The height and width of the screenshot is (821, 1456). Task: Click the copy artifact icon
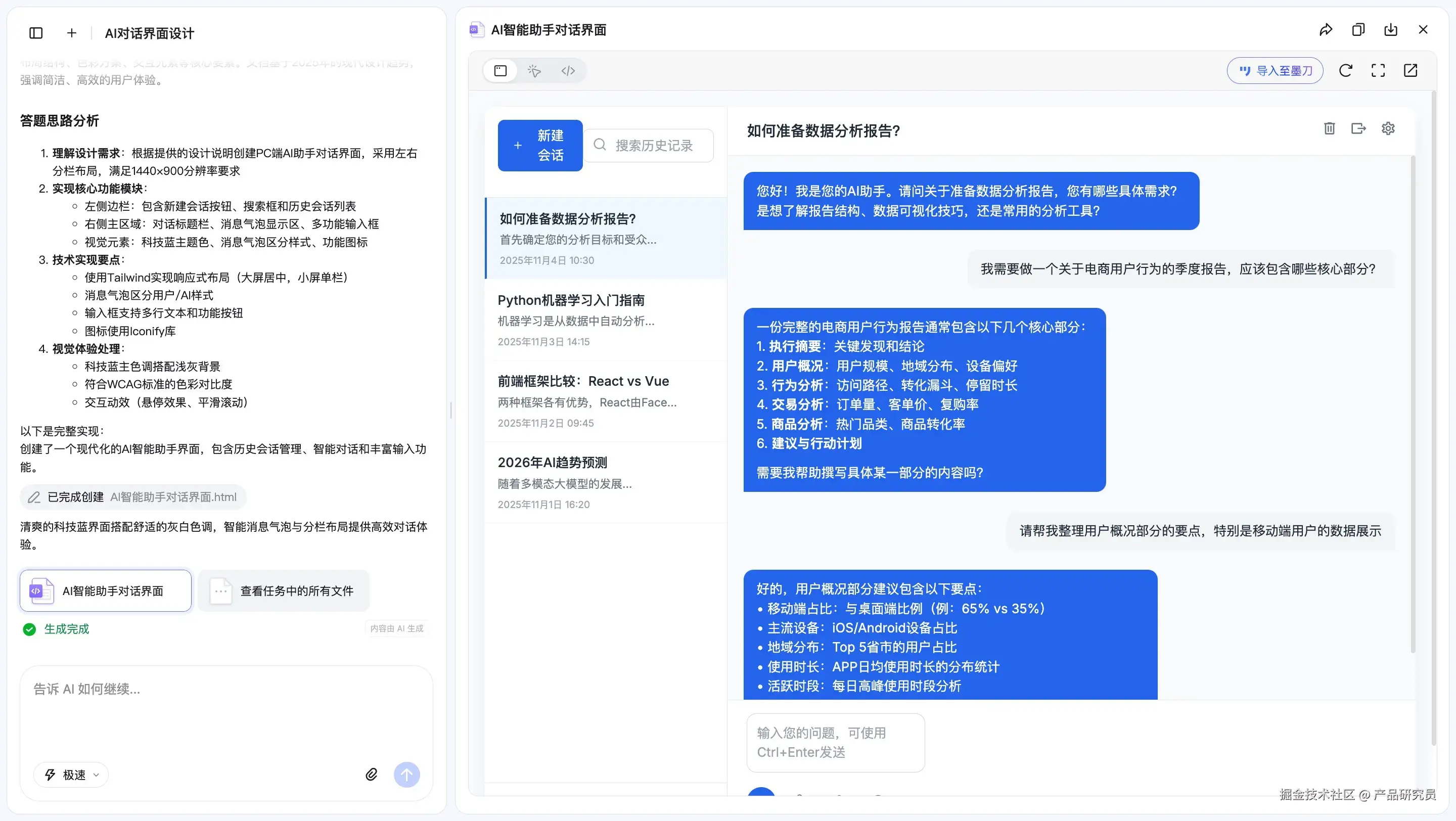click(1358, 30)
